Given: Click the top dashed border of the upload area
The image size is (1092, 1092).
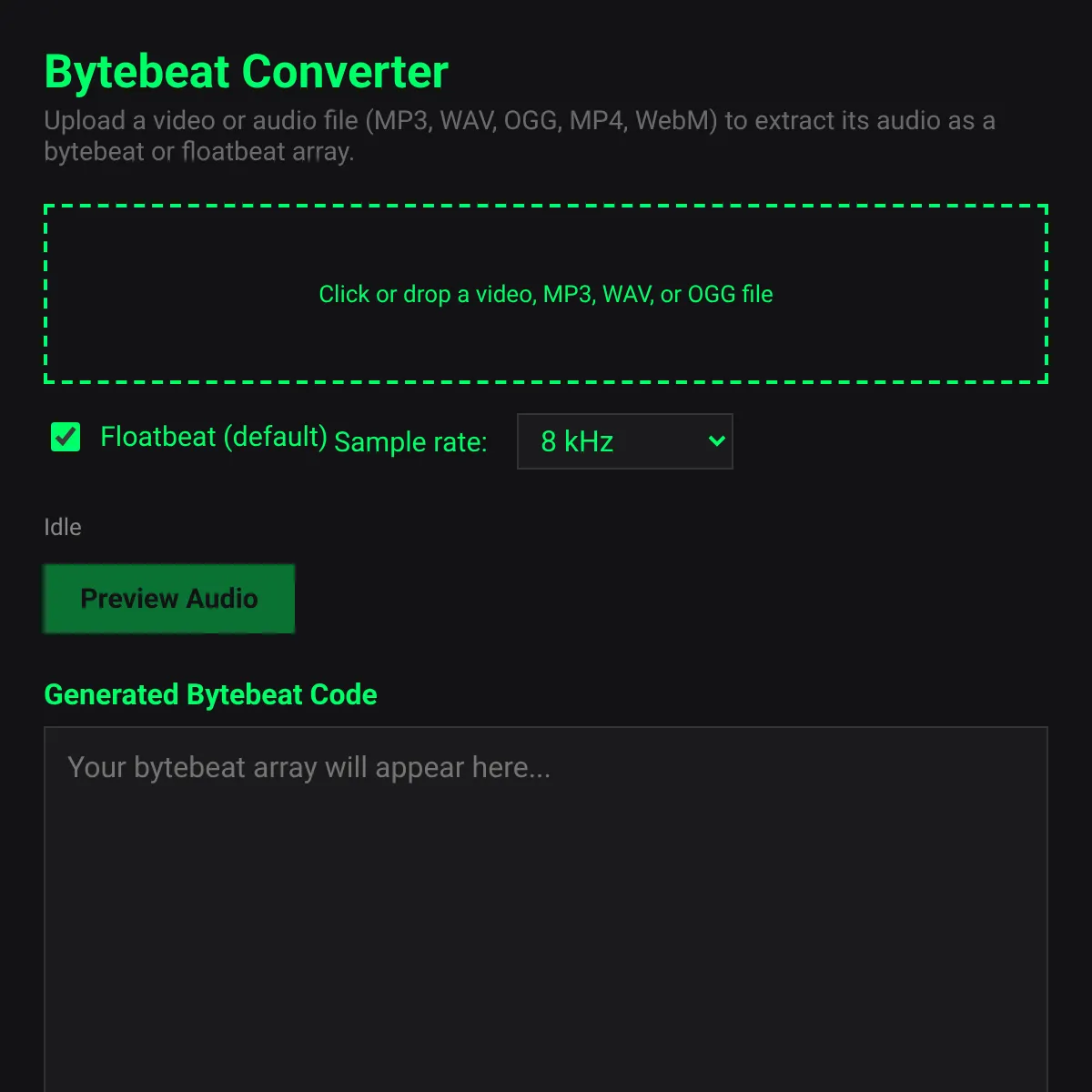Looking at the screenshot, I should tap(546, 207).
